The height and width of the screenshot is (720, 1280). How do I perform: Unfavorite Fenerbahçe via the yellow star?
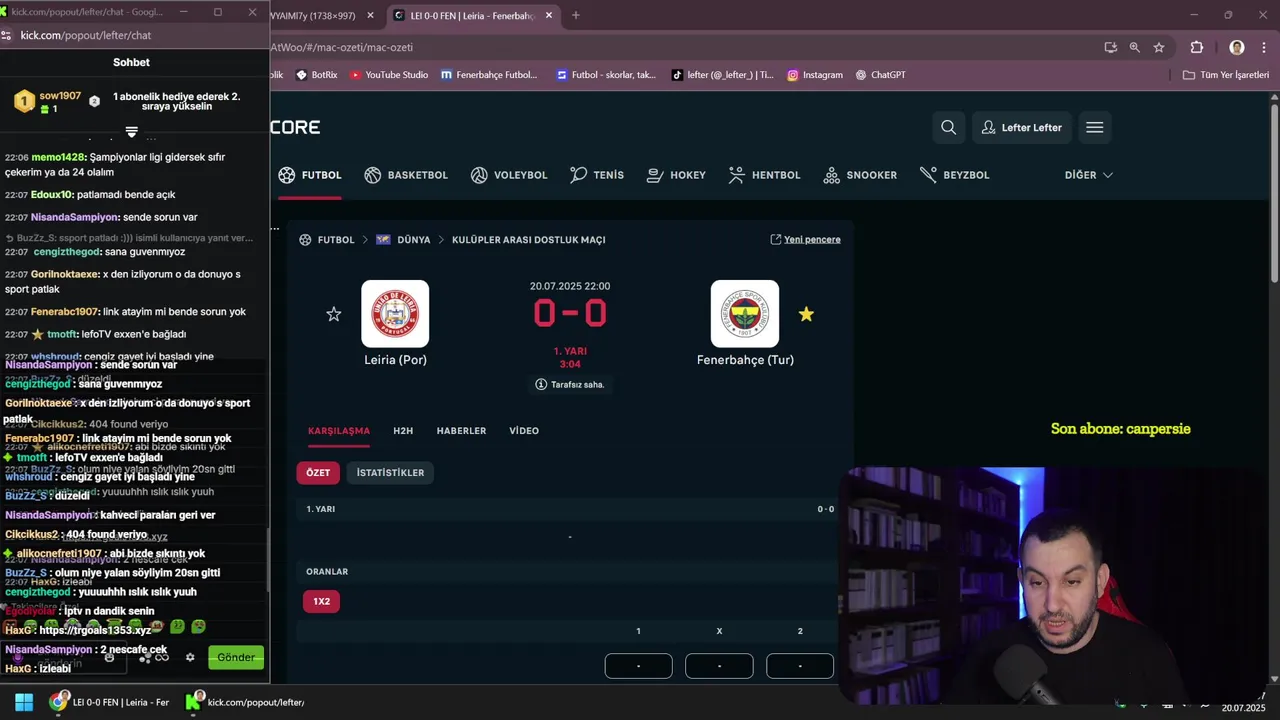pyautogui.click(x=806, y=314)
